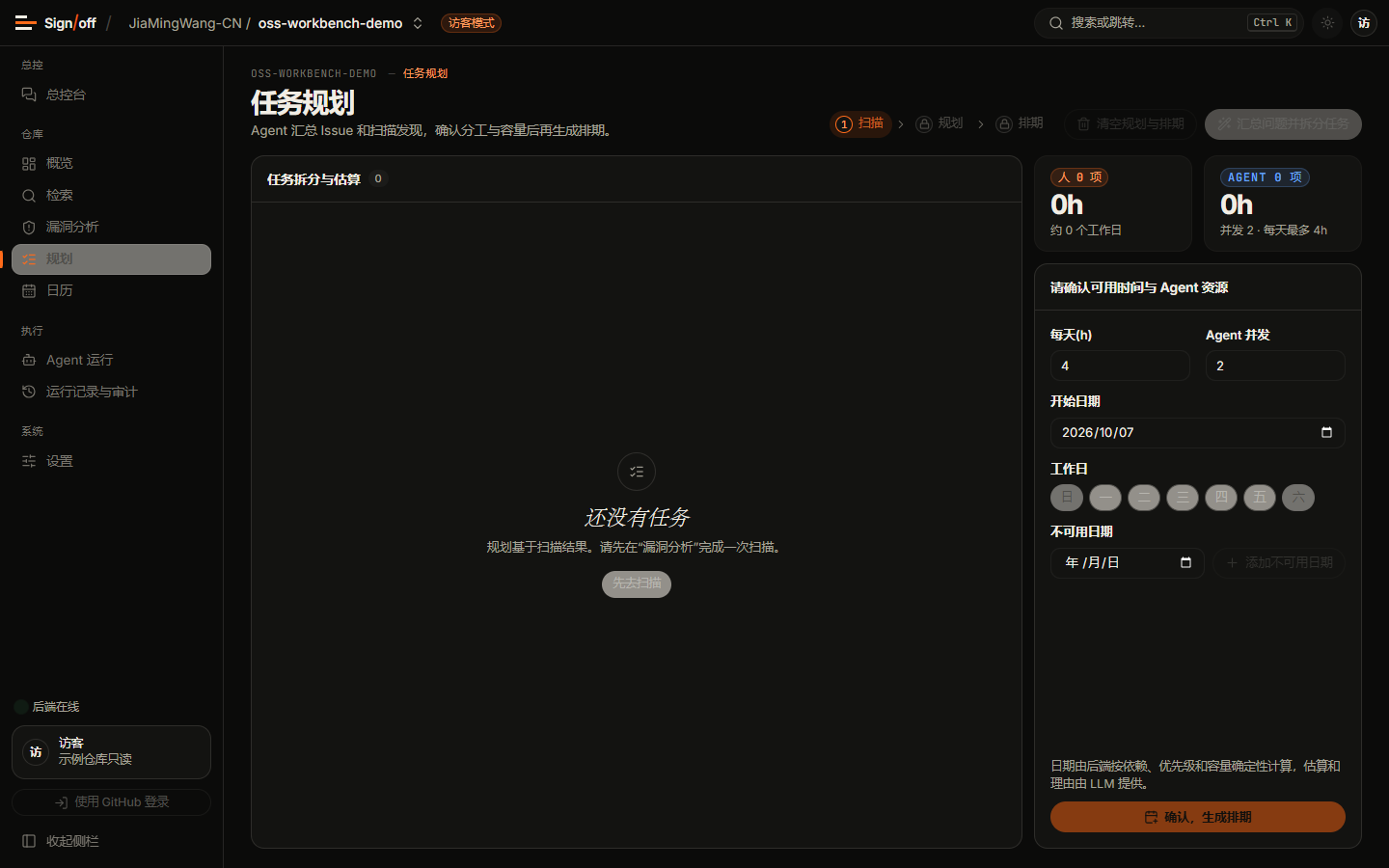Open the 日历 calendar page
1389x868 pixels.
[x=111, y=291]
